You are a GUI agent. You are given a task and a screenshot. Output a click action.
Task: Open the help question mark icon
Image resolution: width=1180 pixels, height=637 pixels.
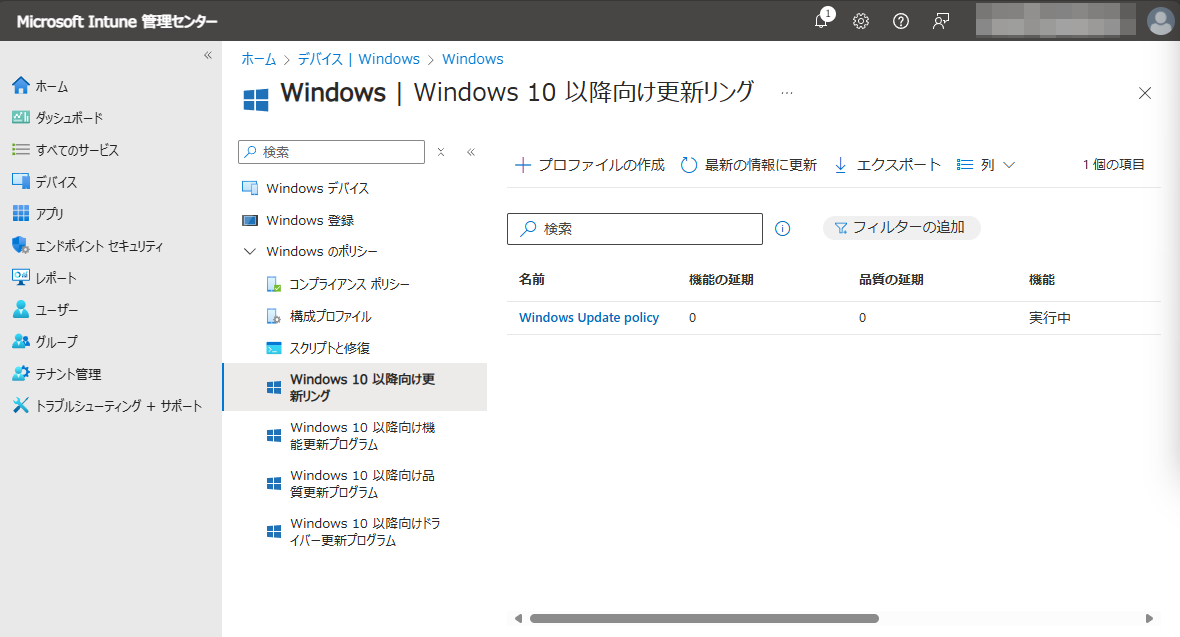[901, 21]
